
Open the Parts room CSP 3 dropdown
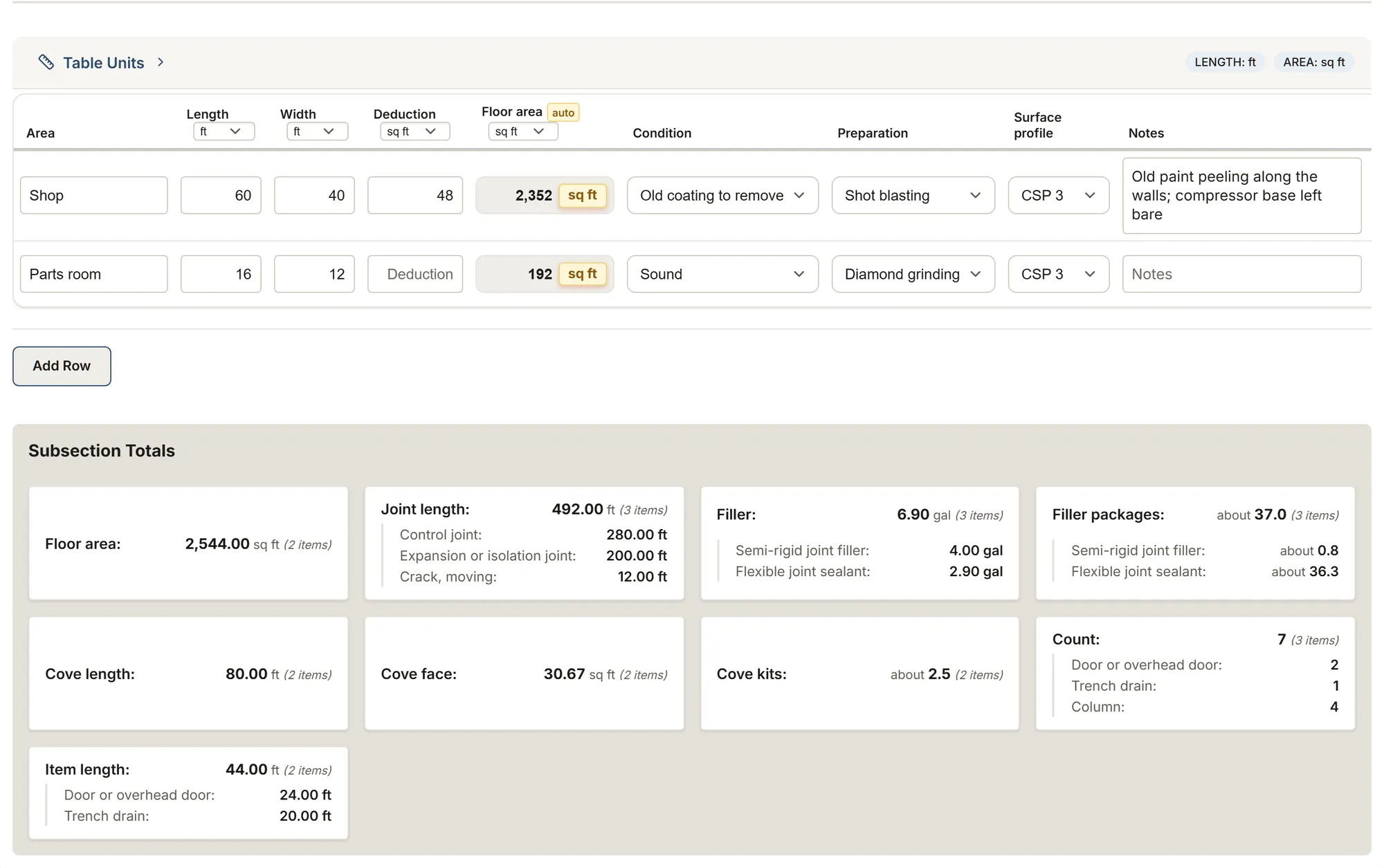pyautogui.click(x=1059, y=274)
